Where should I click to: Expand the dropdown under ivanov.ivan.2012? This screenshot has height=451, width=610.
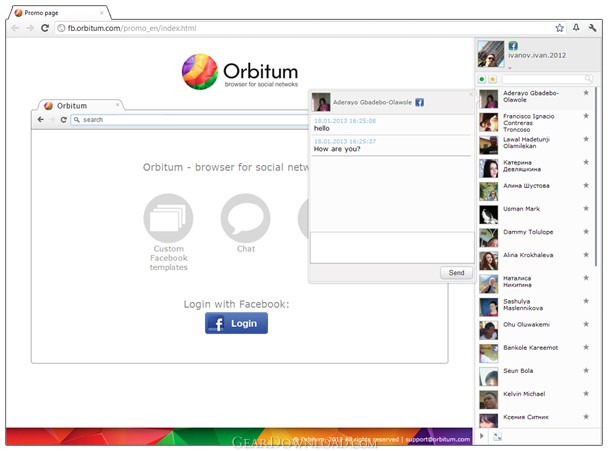[510, 68]
